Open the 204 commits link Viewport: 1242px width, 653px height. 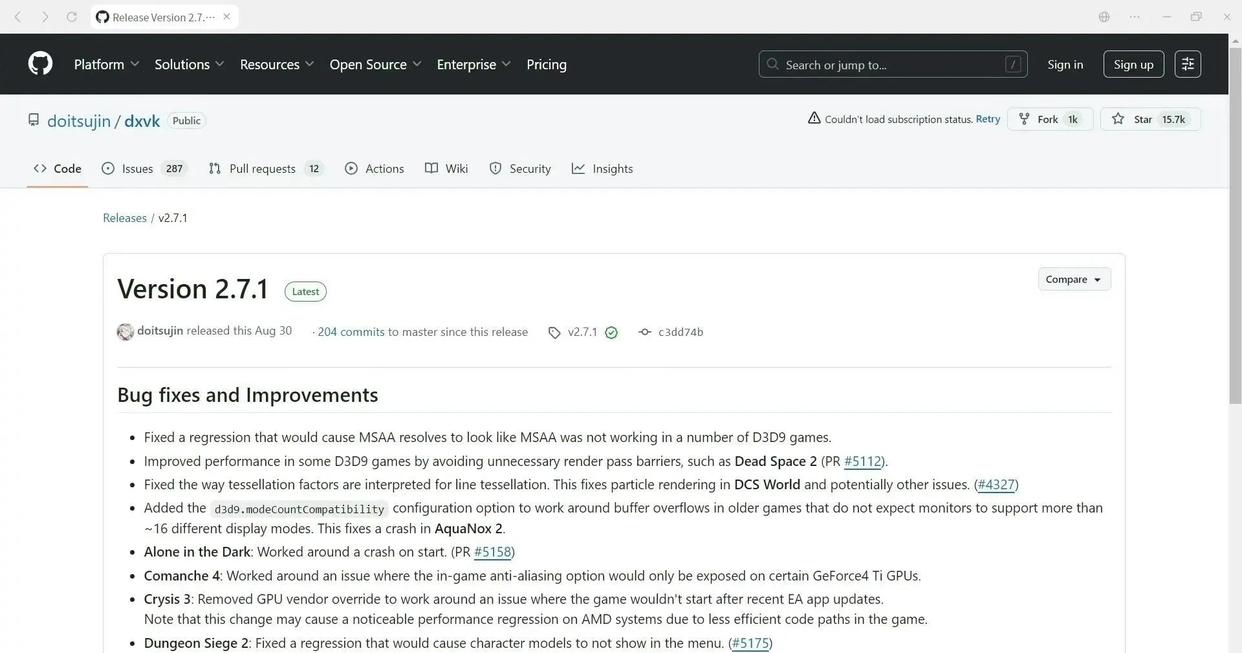point(351,332)
